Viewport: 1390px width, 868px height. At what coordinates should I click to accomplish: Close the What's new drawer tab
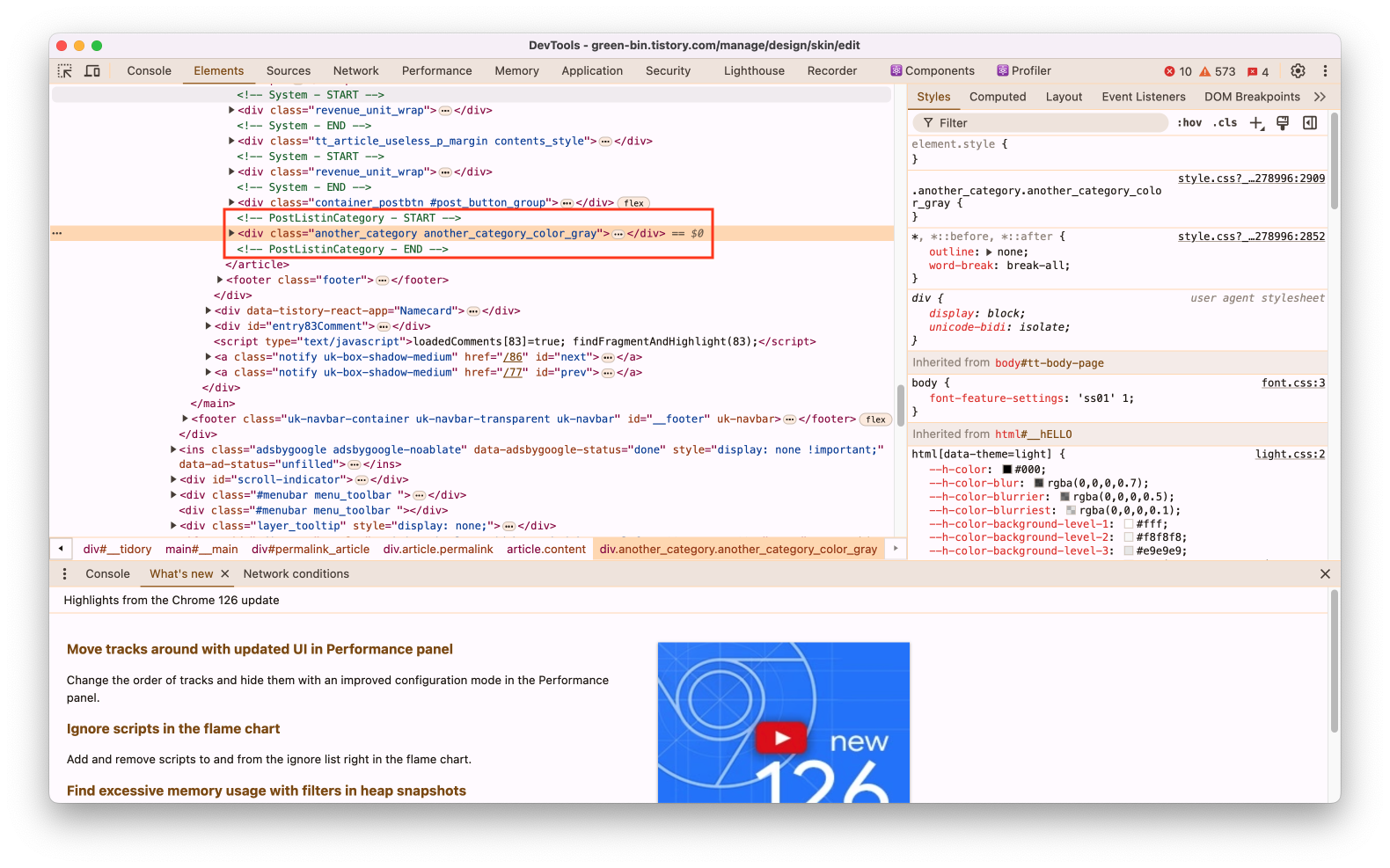(x=225, y=573)
